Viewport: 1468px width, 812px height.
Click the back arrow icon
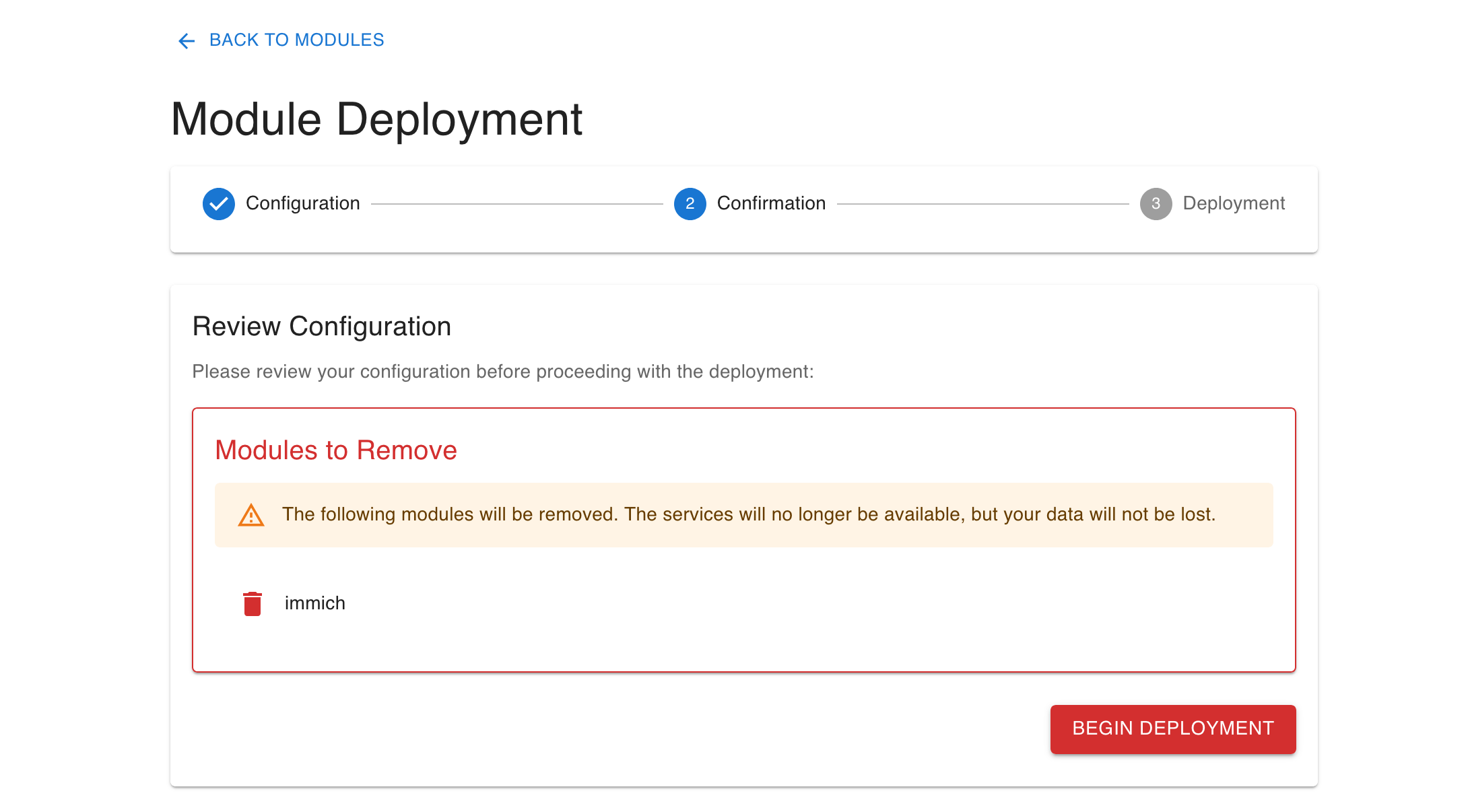(187, 41)
